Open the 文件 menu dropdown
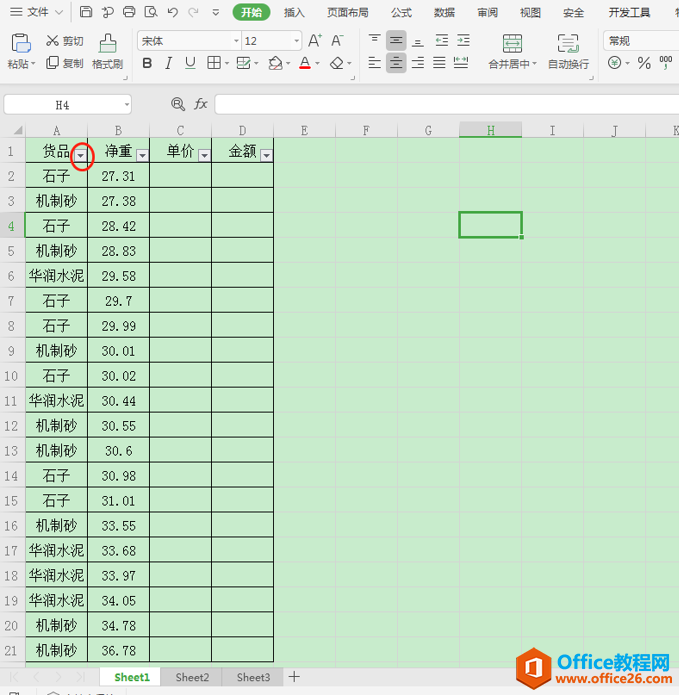Screen dimensions: 679x696 37,12
